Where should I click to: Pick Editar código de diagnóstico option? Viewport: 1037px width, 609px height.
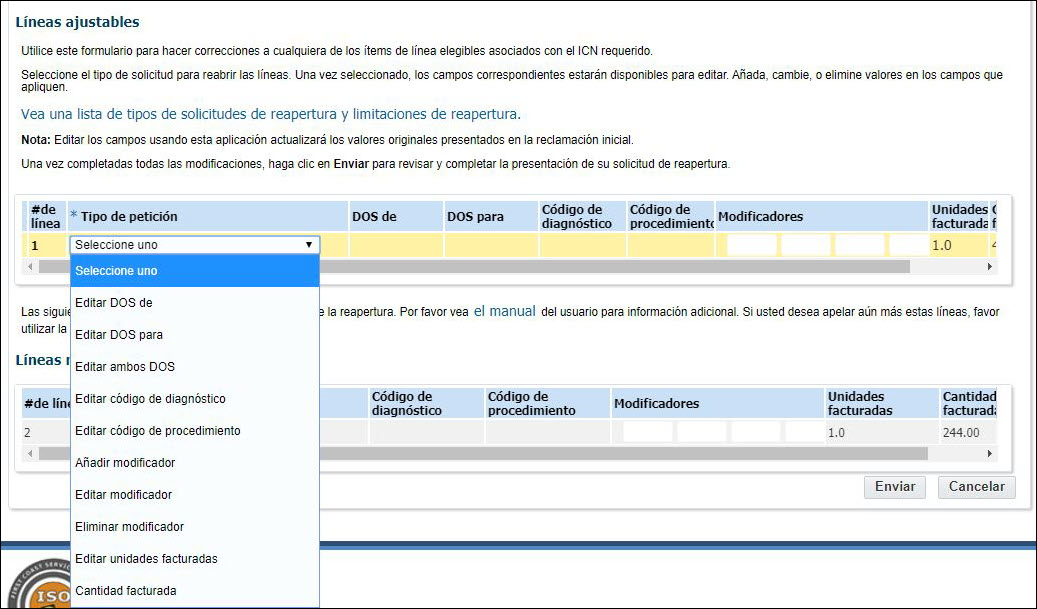tap(194, 399)
